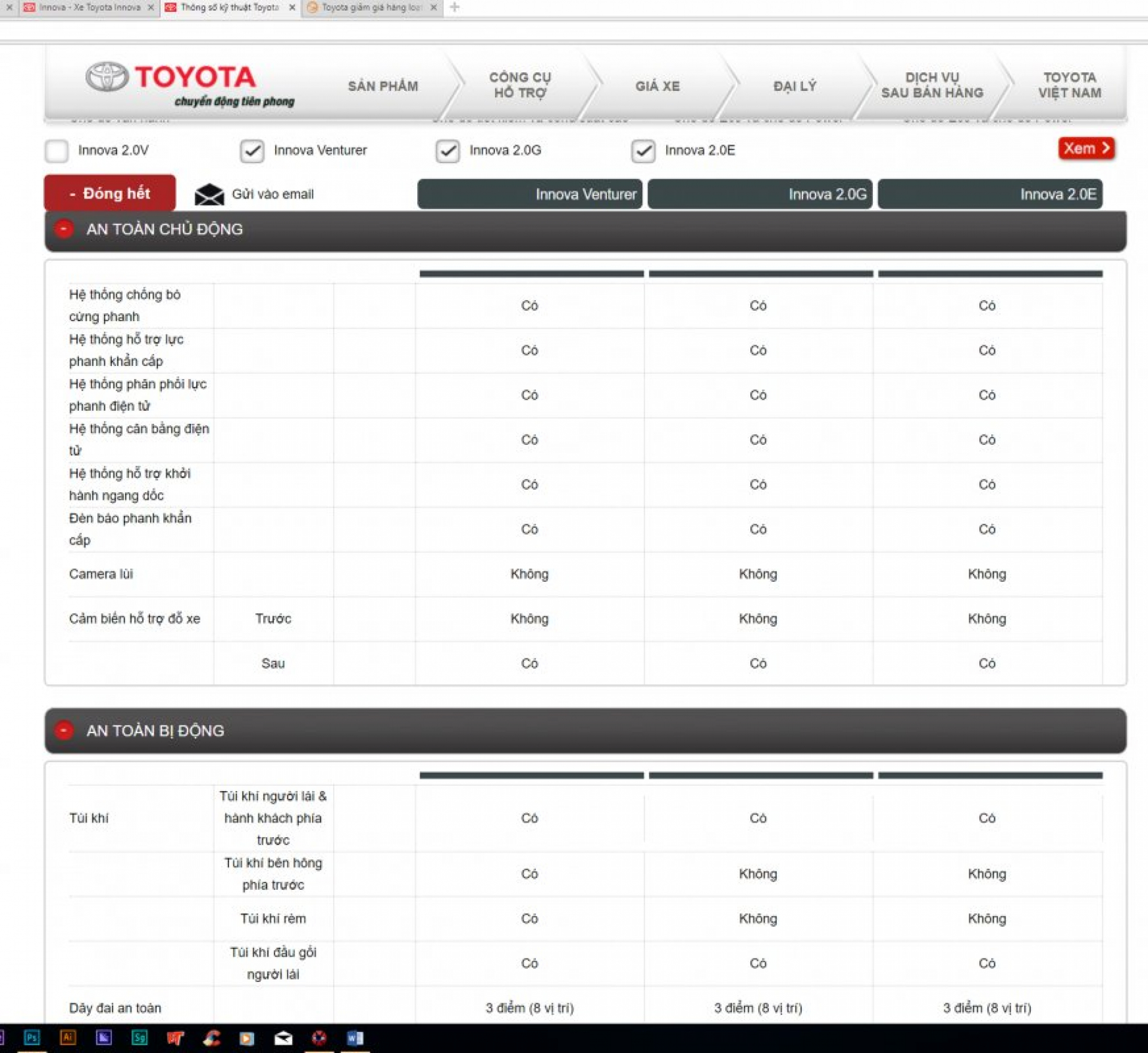The width and height of the screenshot is (1148, 1053).
Task: Open the red VT app in the taskbar
Action: [175, 1038]
